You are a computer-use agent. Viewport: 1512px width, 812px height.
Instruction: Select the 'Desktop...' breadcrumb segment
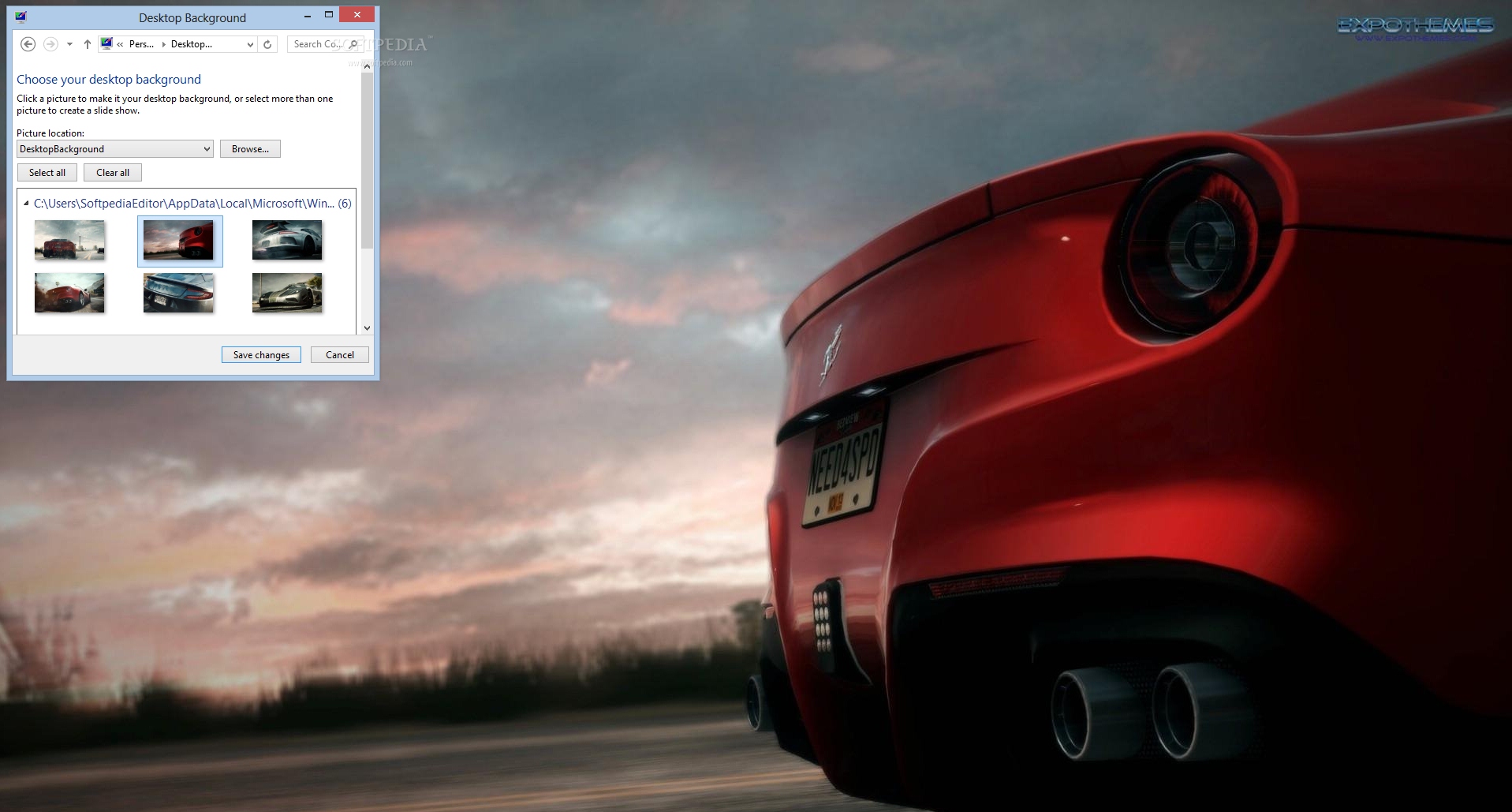(x=192, y=44)
